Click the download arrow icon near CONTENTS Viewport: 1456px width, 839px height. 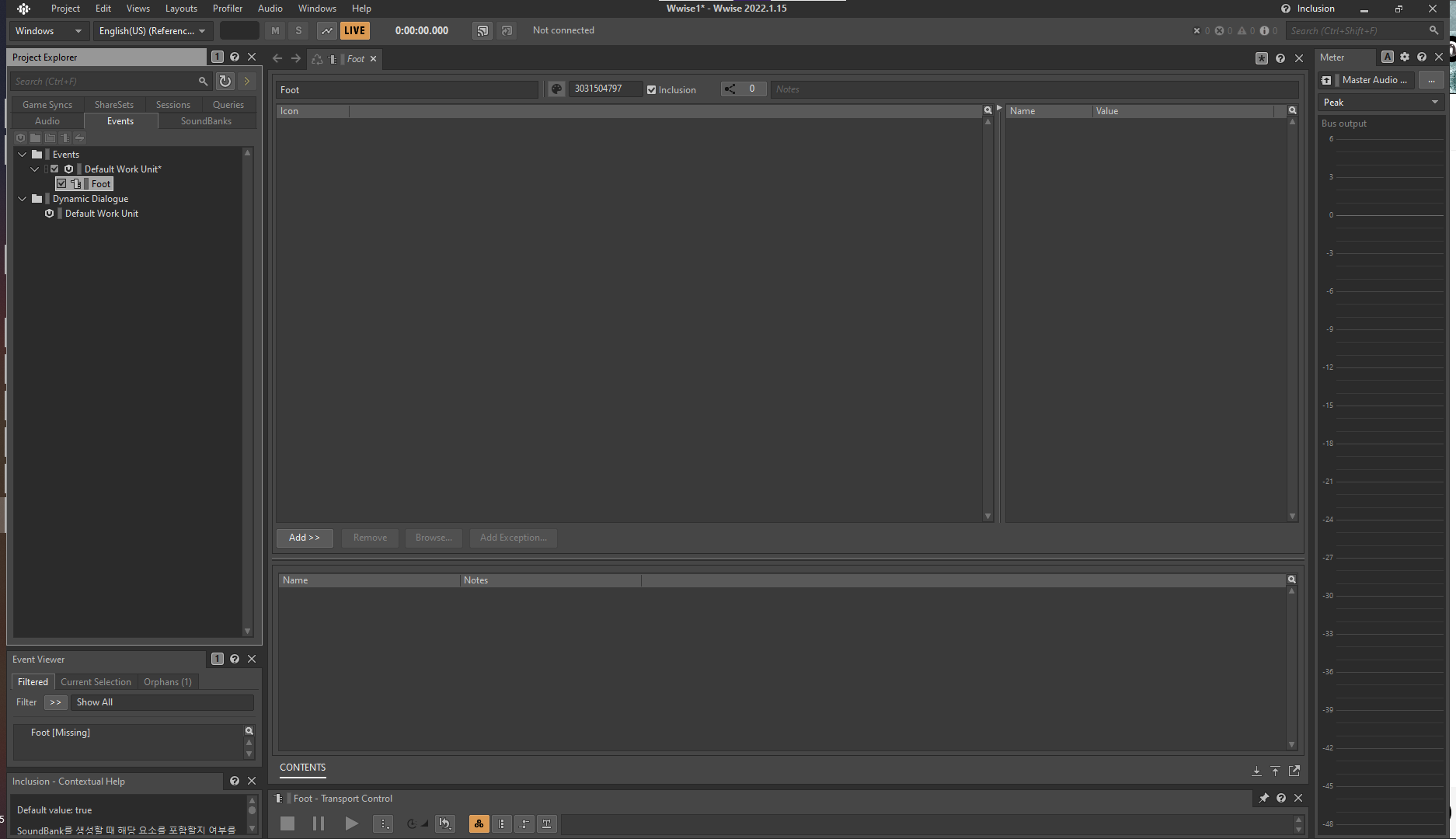[x=1256, y=771]
